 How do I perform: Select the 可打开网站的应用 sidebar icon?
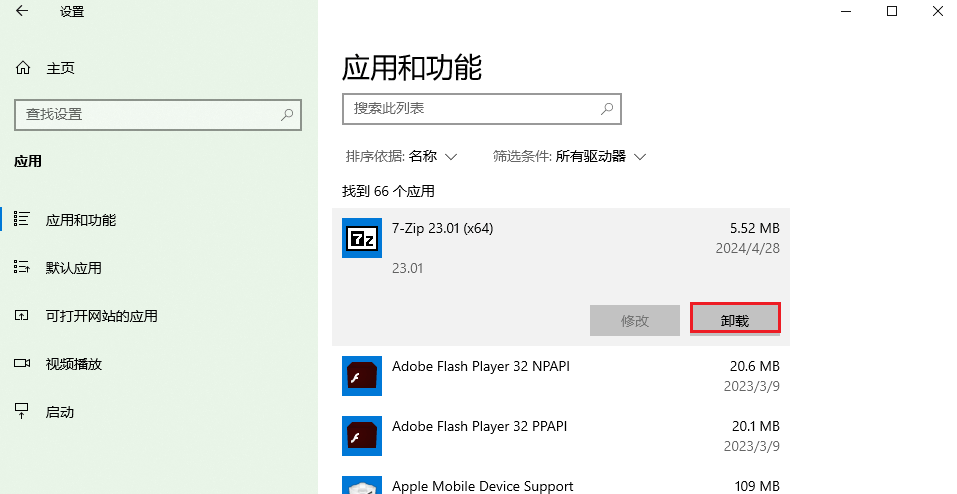pyautogui.click(x=21, y=316)
